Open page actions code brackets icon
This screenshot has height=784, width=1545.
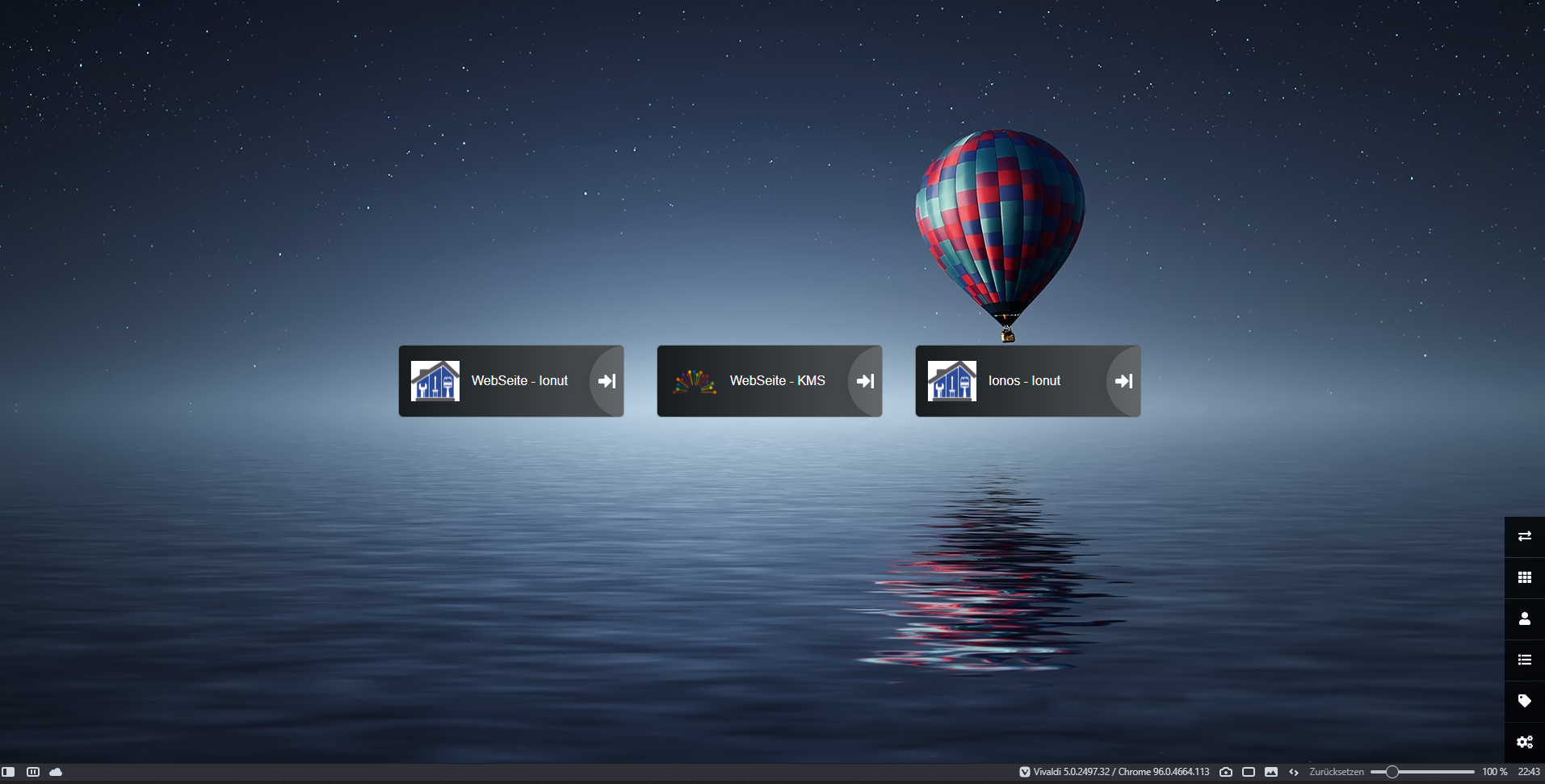tap(1294, 772)
